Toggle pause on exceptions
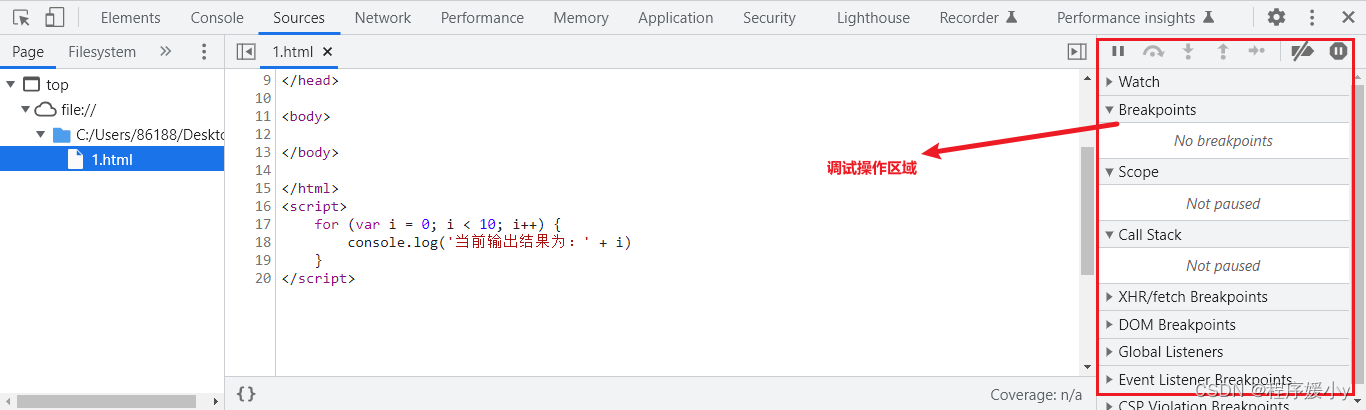The image size is (1366, 410). click(1338, 51)
